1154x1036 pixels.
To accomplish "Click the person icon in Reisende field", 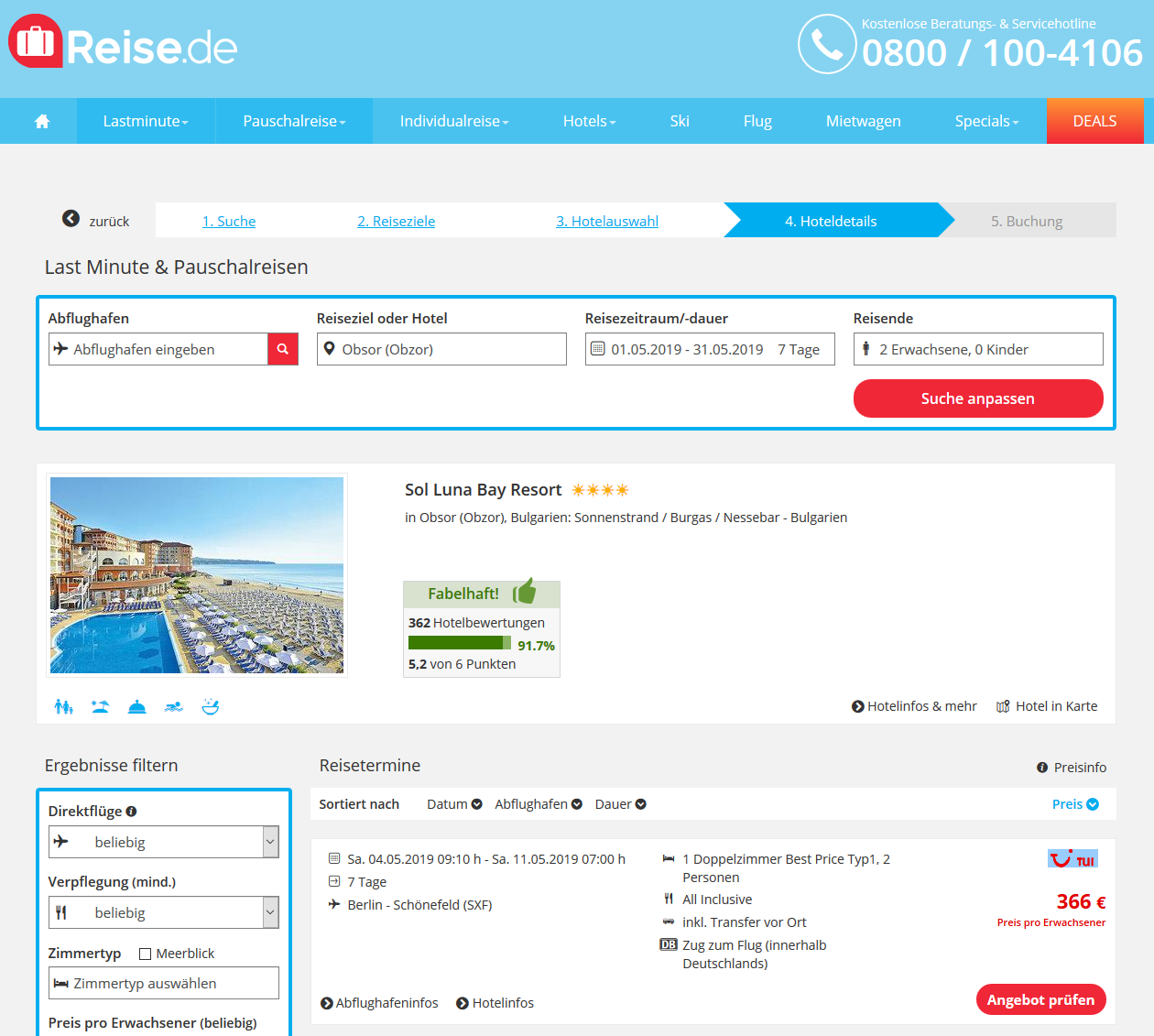I will click(x=866, y=348).
